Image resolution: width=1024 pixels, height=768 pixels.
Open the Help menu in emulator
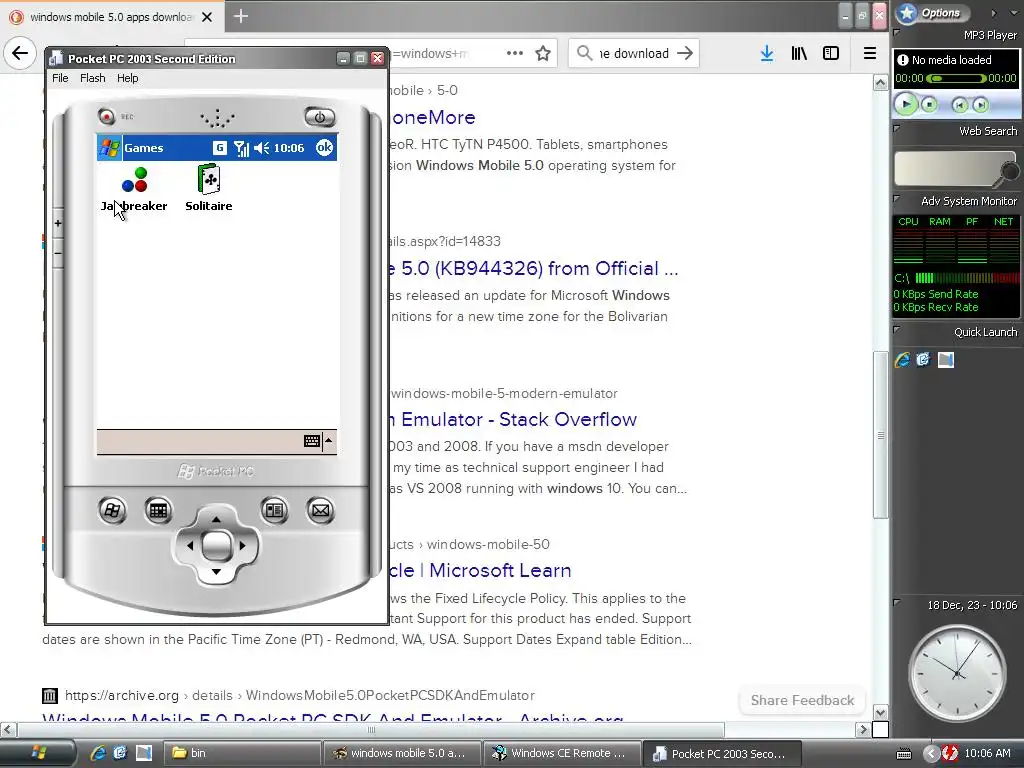[127, 78]
